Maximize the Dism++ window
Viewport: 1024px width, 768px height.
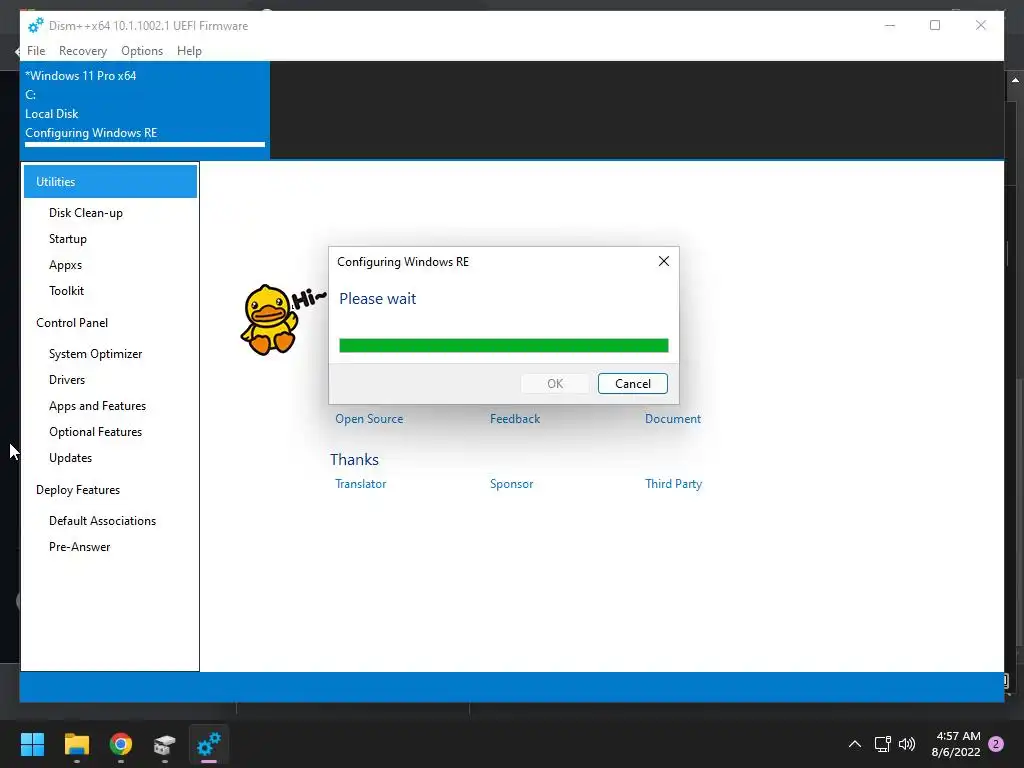click(935, 25)
